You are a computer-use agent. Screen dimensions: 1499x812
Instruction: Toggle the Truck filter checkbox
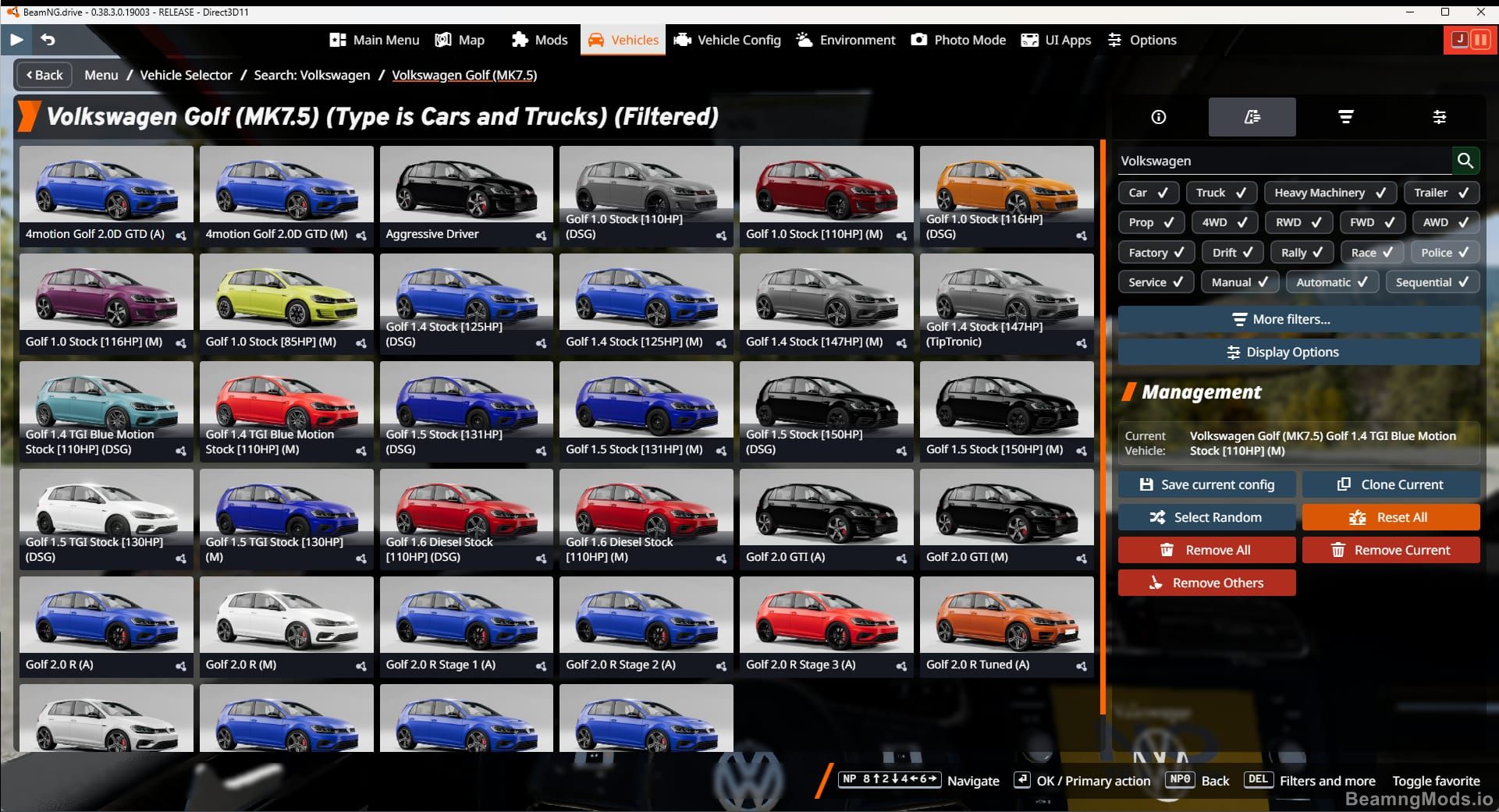tap(1221, 193)
